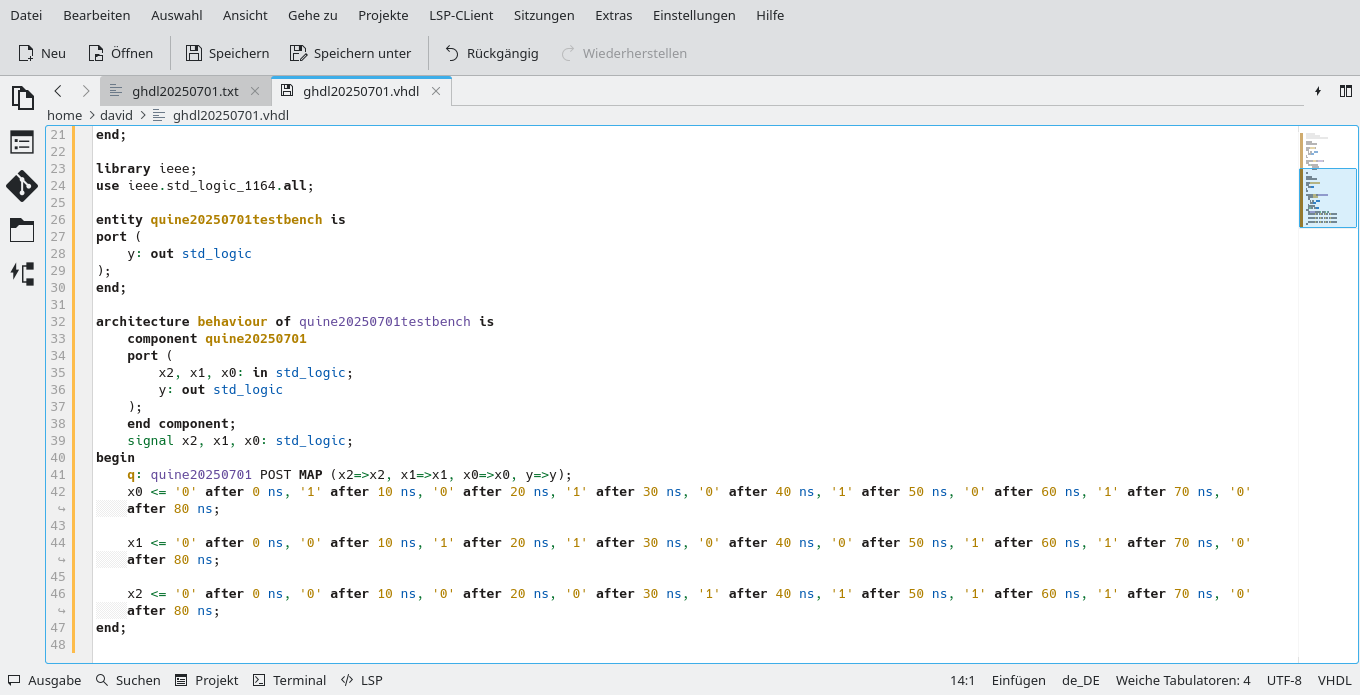Open the Terminal tool view

(289, 680)
